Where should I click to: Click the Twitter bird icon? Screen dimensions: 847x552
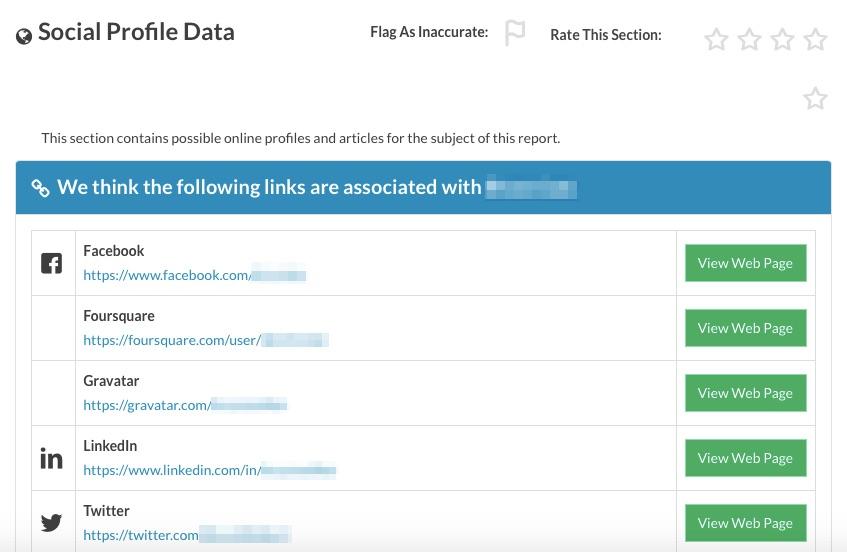click(x=51, y=523)
